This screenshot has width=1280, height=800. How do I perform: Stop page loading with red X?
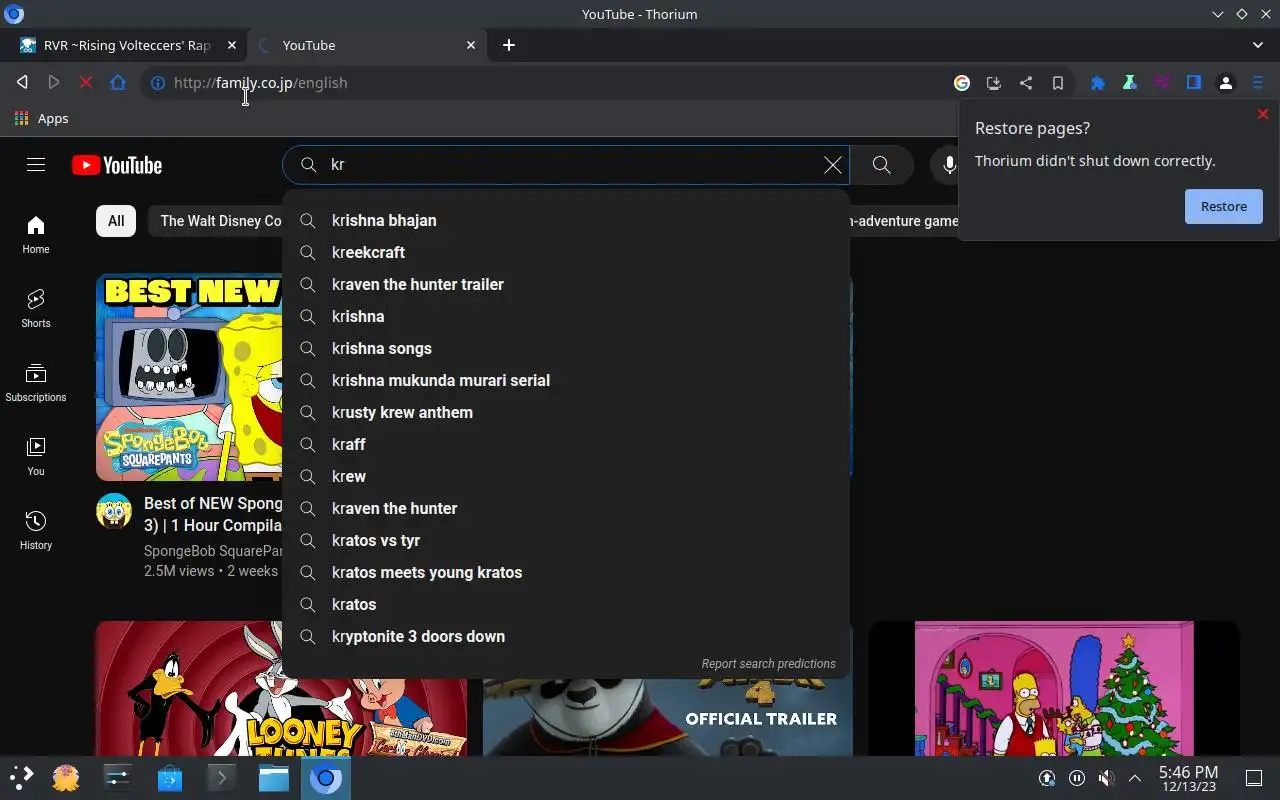click(86, 83)
